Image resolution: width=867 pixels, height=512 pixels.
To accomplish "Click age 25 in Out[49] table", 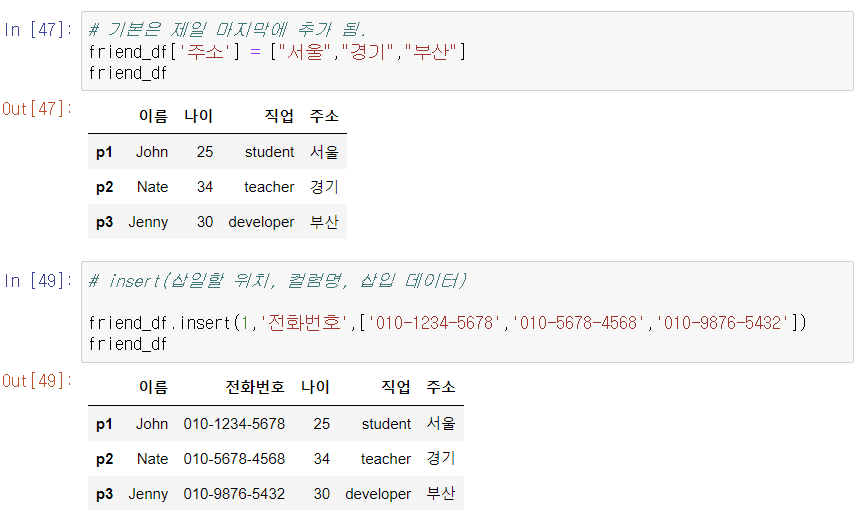I will [x=321, y=424].
